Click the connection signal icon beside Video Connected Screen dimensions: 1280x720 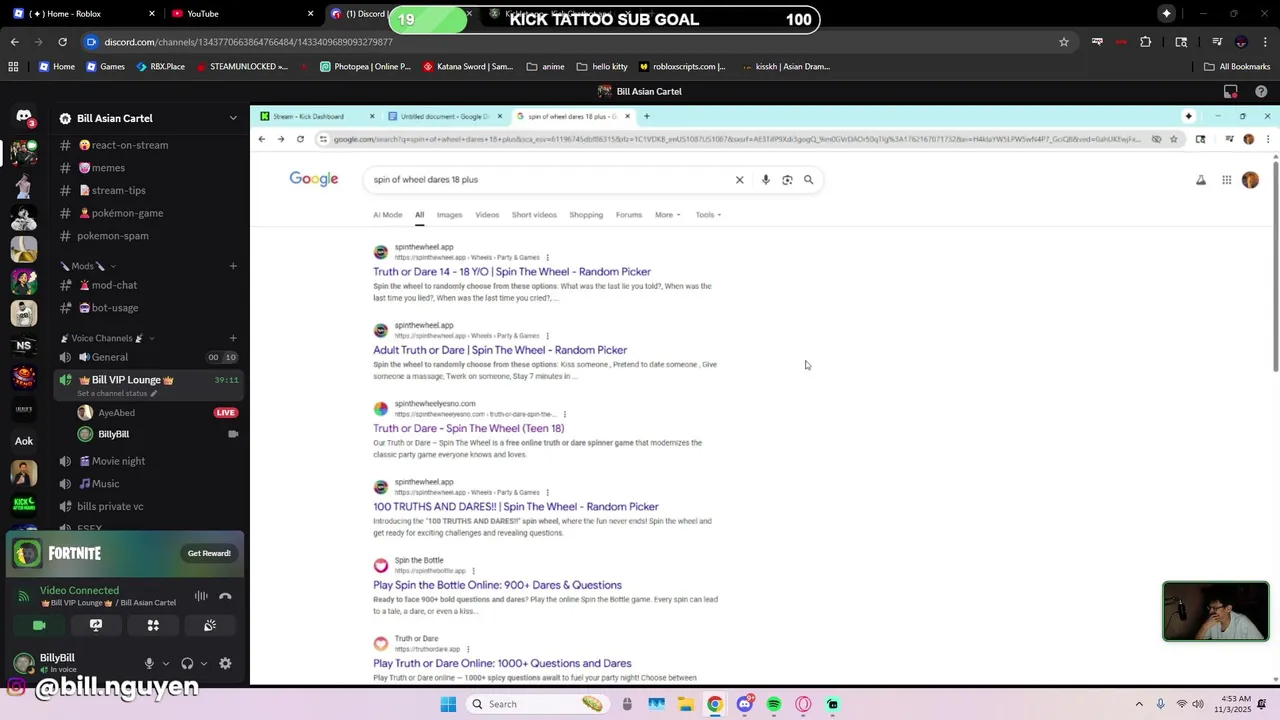tap(24, 596)
